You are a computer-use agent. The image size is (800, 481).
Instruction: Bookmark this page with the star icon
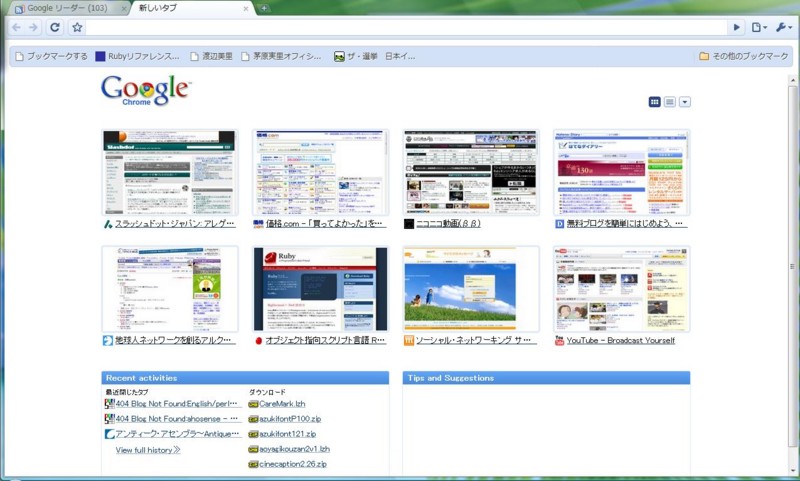(77, 27)
